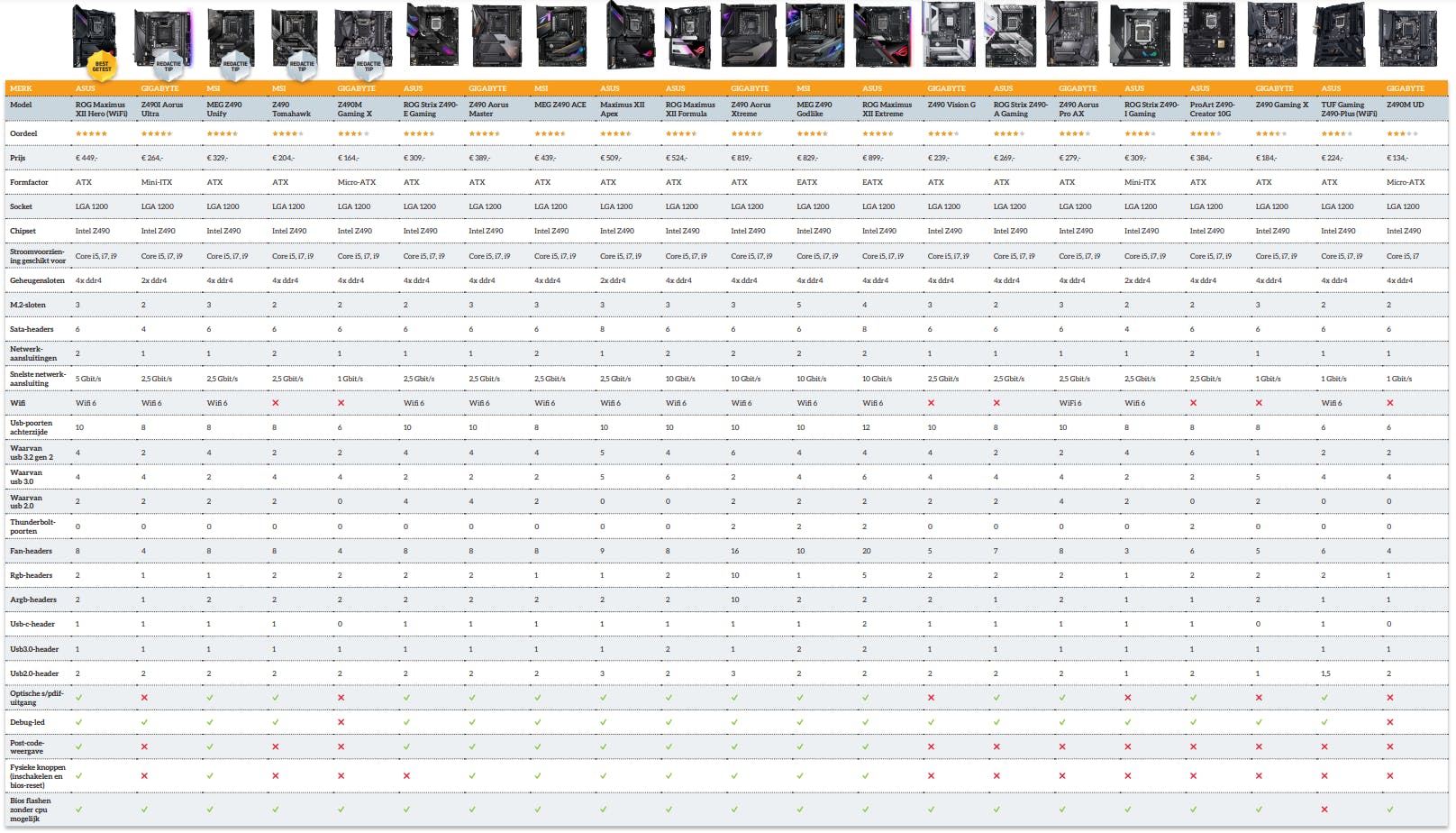The width and height of the screenshot is (1456, 833).
Task: Click the MERK header label
Action: pyautogui.click(x=21, y=88)
